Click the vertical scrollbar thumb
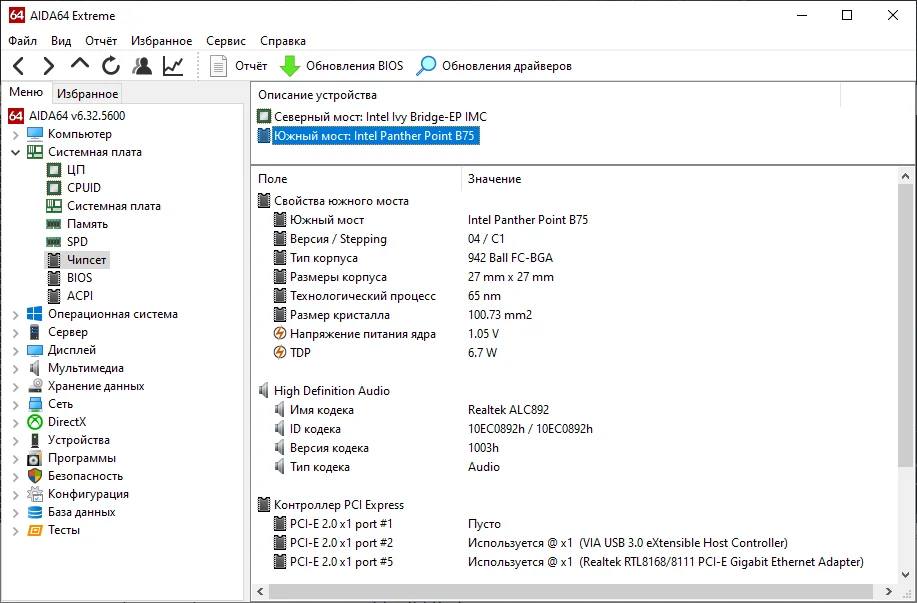 905,325
